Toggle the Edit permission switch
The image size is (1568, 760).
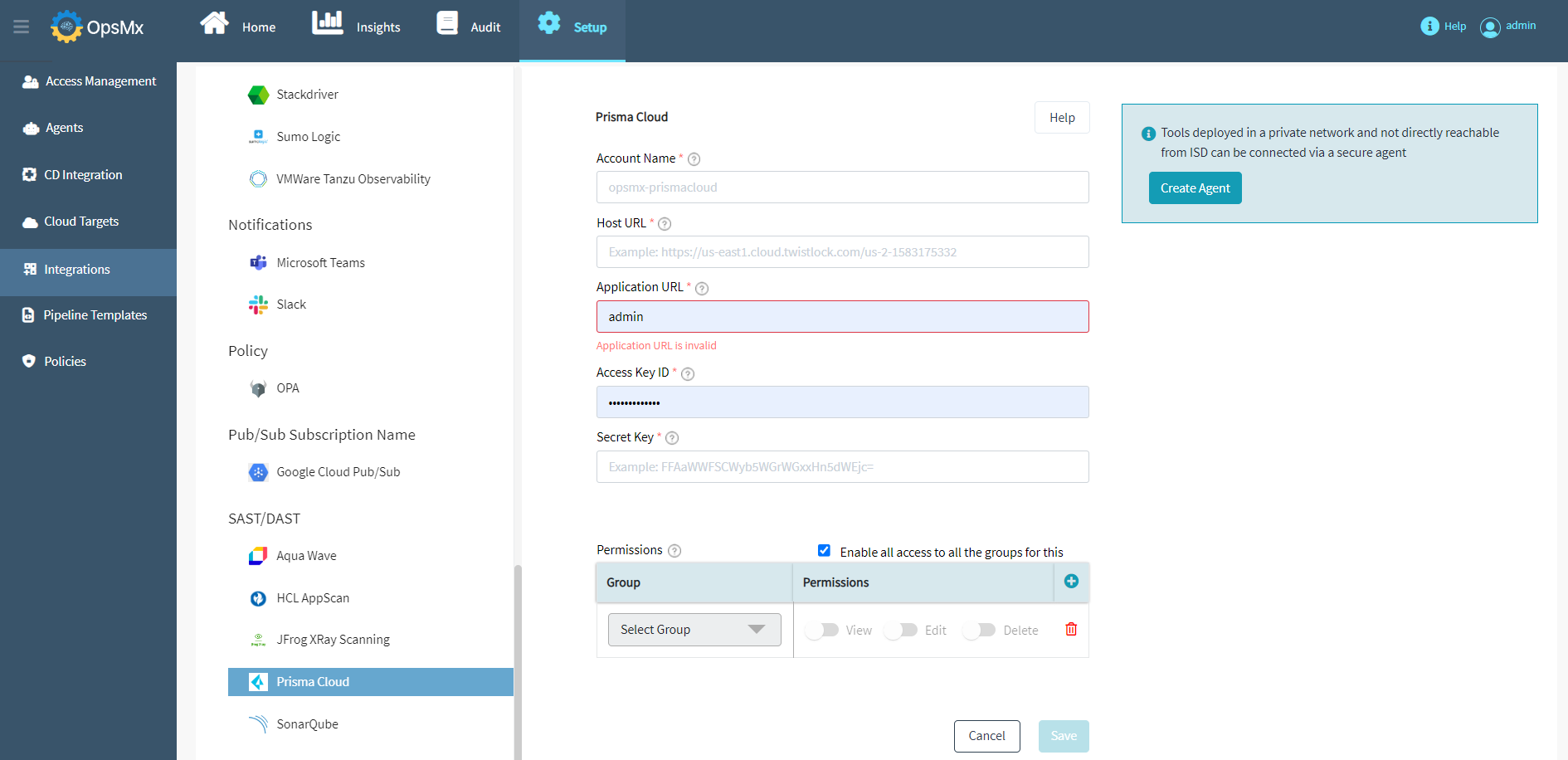(x=901, y=631)
